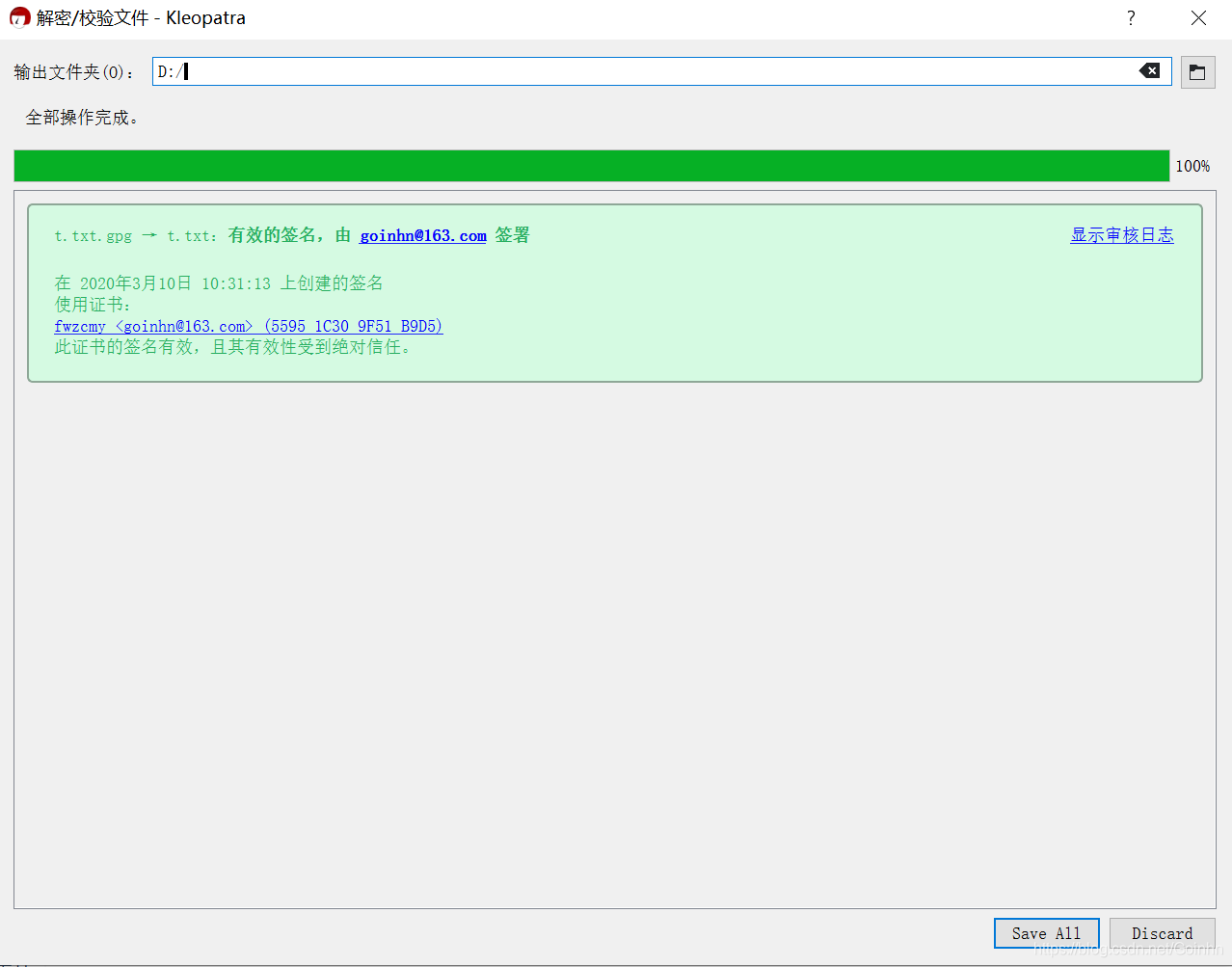Click the signature date '2020年3月10日 10:31:13' line

(219, 283)
